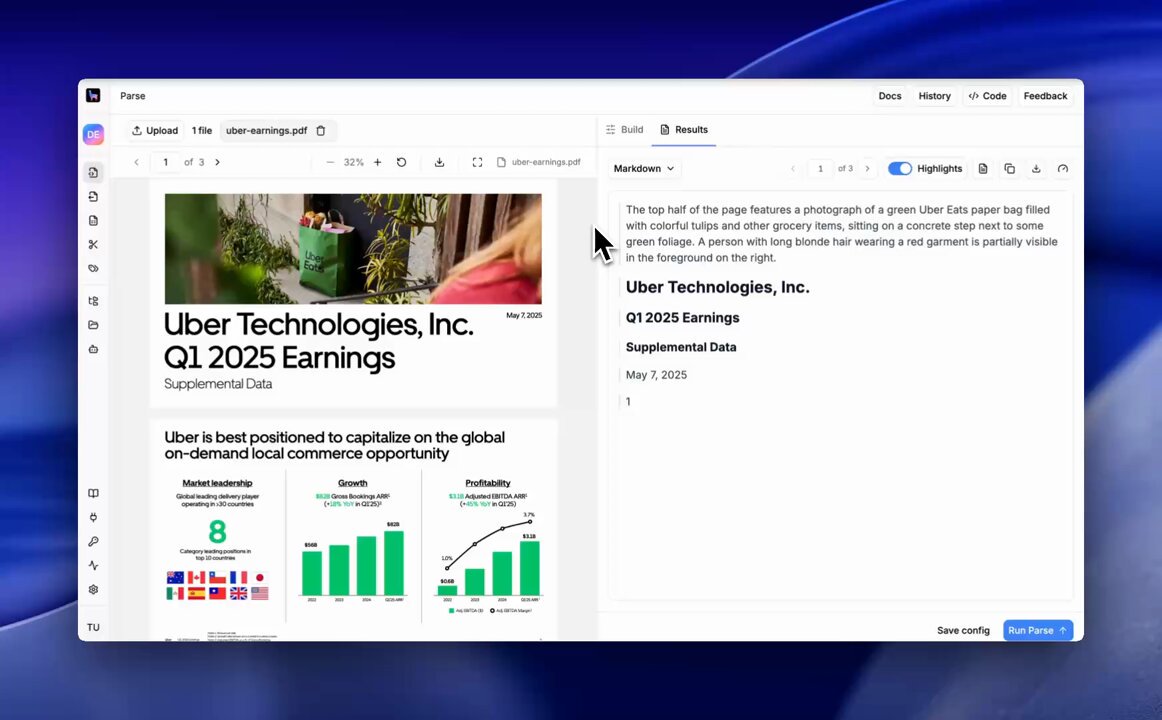Image resolution: width=1162 pixels, height=720 pixels.
Task: Click the PDF page number field
Action: 165,162
